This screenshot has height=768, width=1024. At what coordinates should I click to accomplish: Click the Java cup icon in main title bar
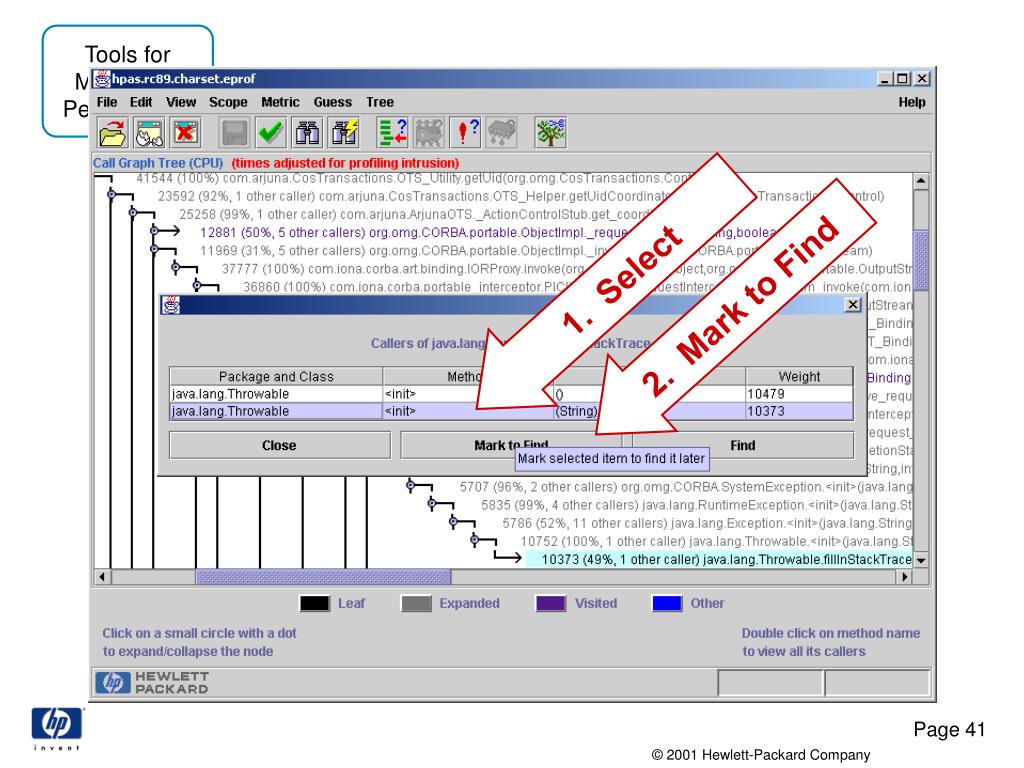pyautogui.click(x=102, y=79)
